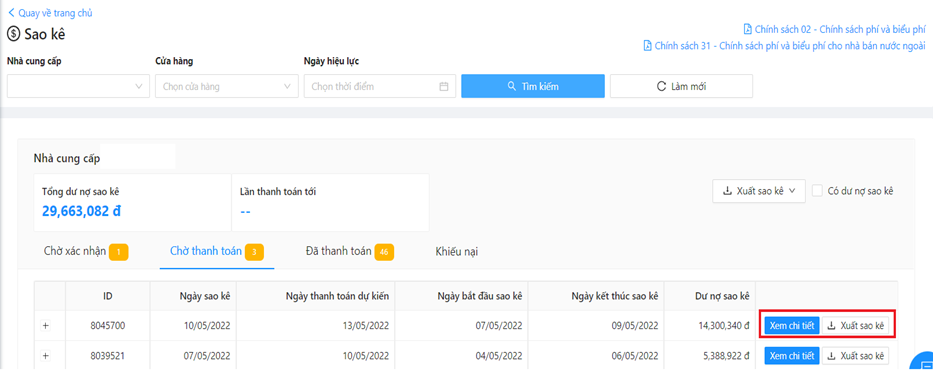Expand the row with ID 8045700
Image resolution: width=933 pixels, height=375 pixels.
(46, 326)
